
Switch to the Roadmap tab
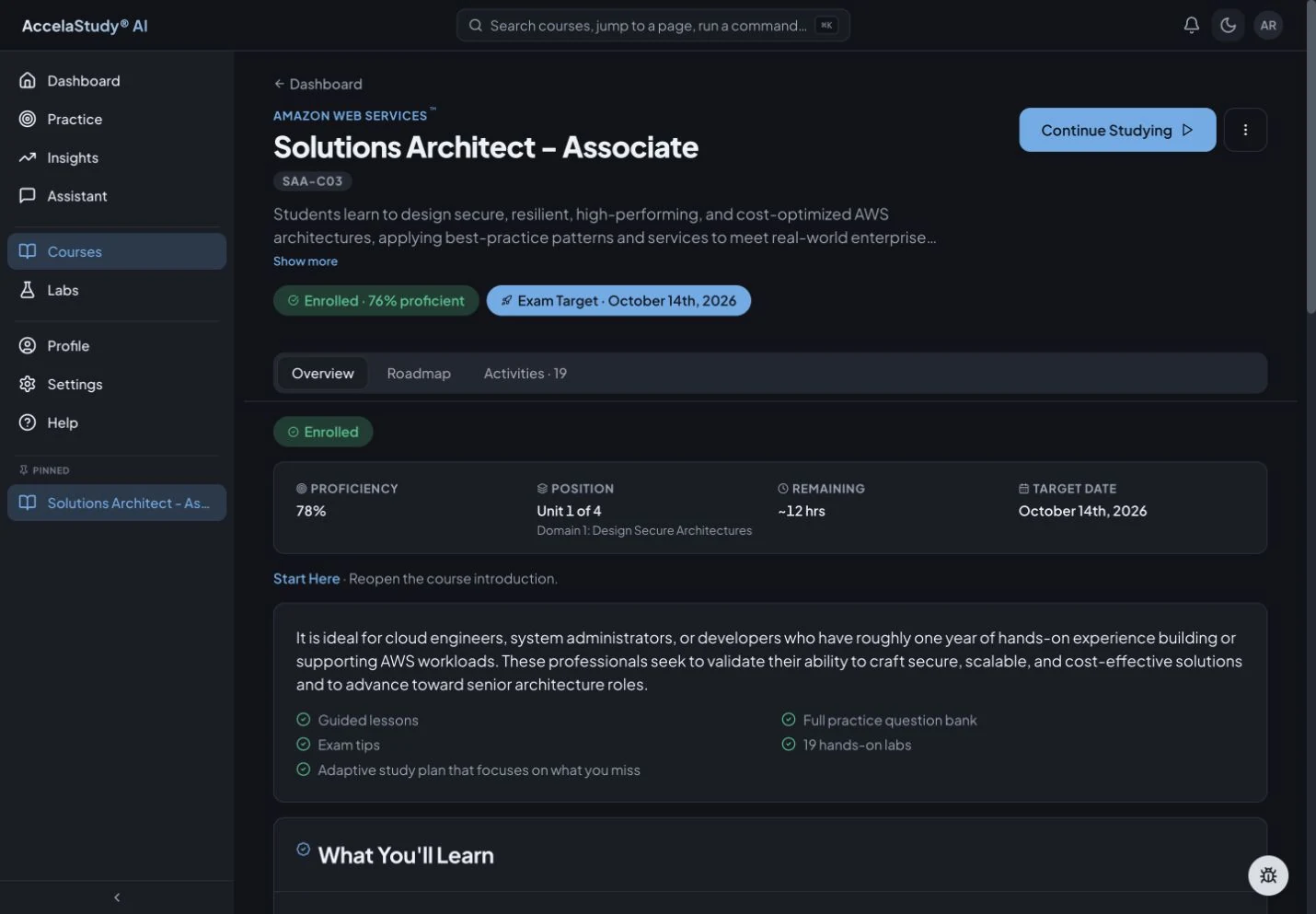[x=419, y=374]
